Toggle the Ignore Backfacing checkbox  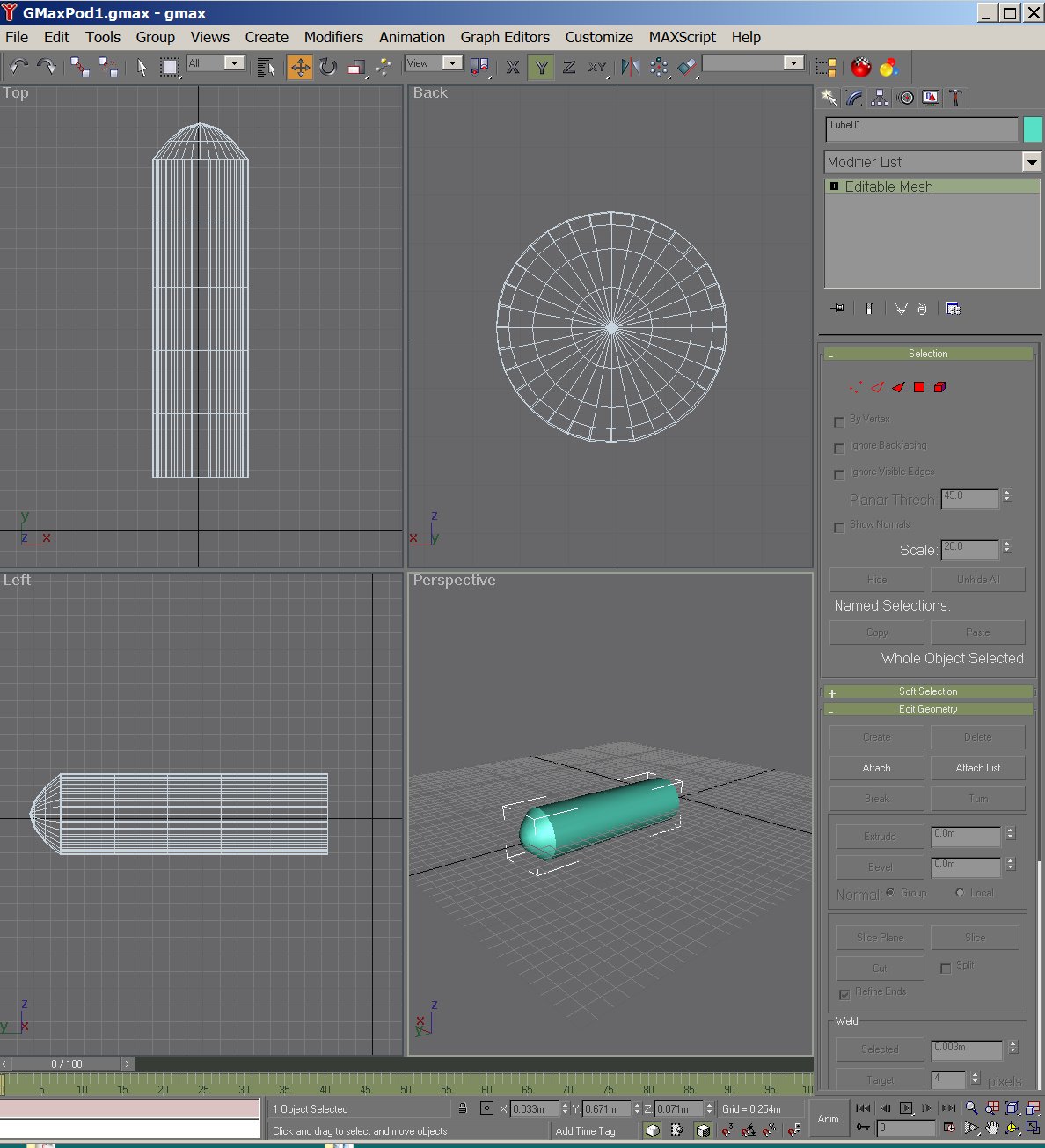click(x=839, y=449)
